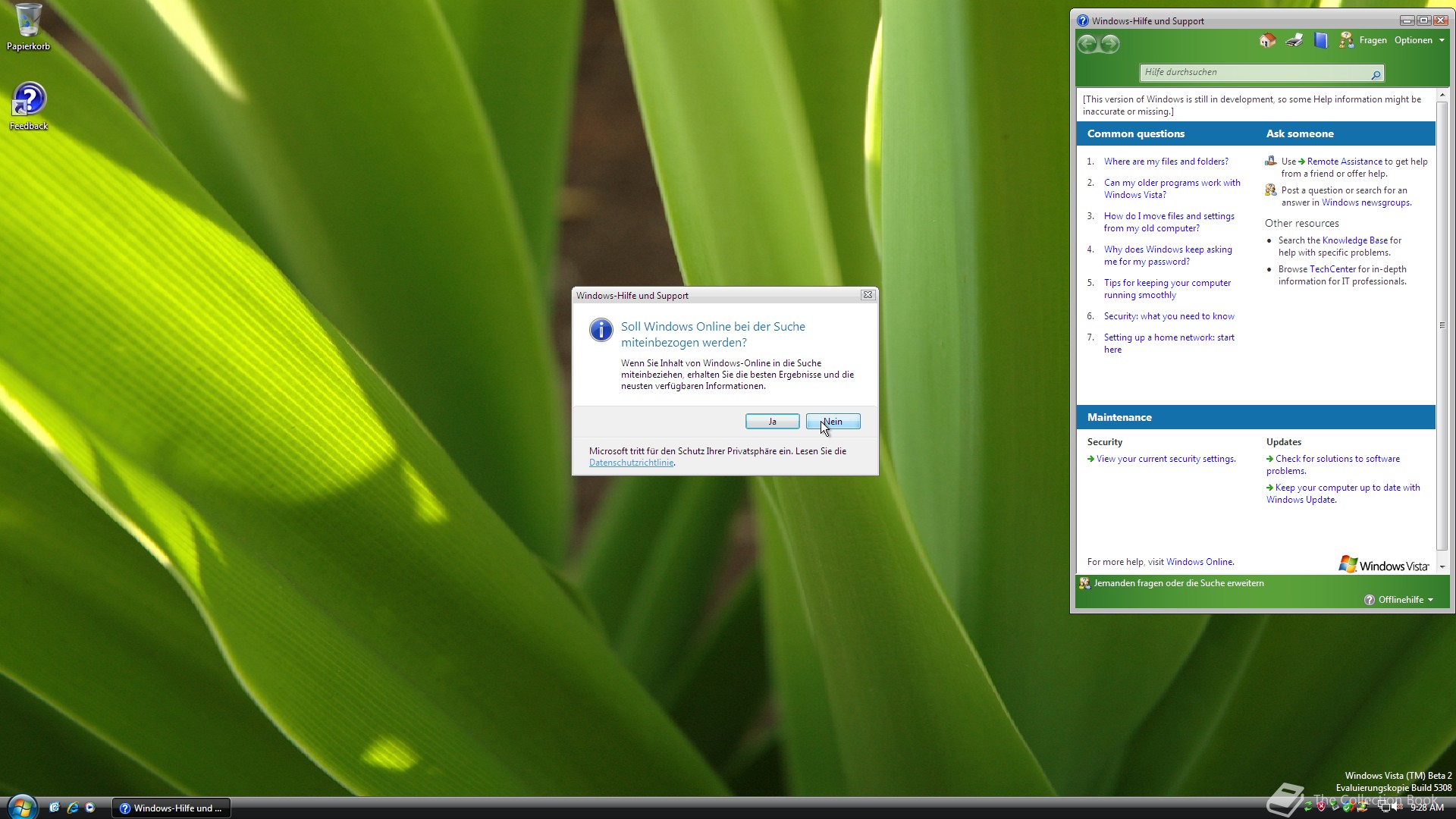Open the blue book contents icon

tap(1321, 40)
